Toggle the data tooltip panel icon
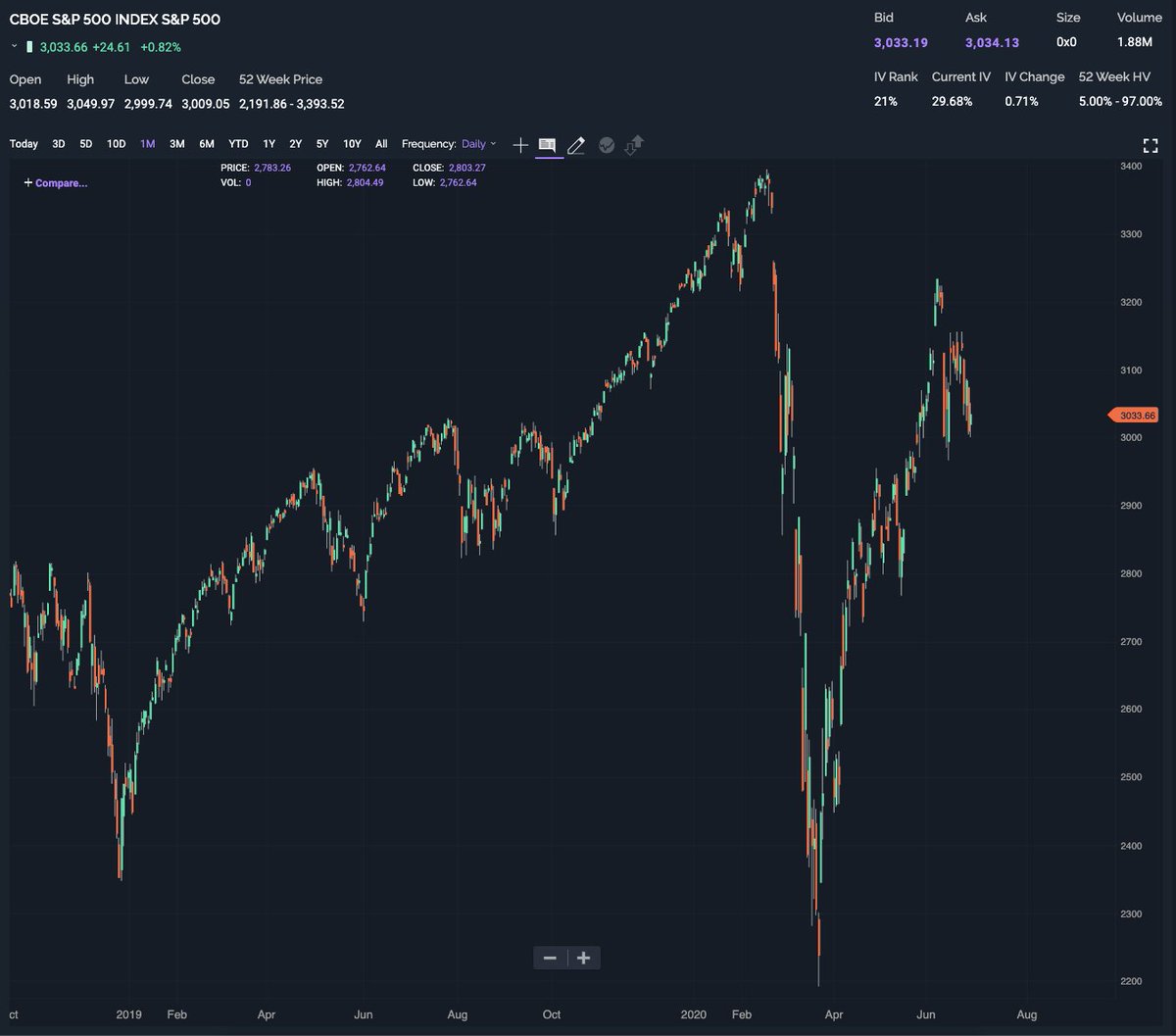1176x1036 pixels. click(x=548, y=145)
